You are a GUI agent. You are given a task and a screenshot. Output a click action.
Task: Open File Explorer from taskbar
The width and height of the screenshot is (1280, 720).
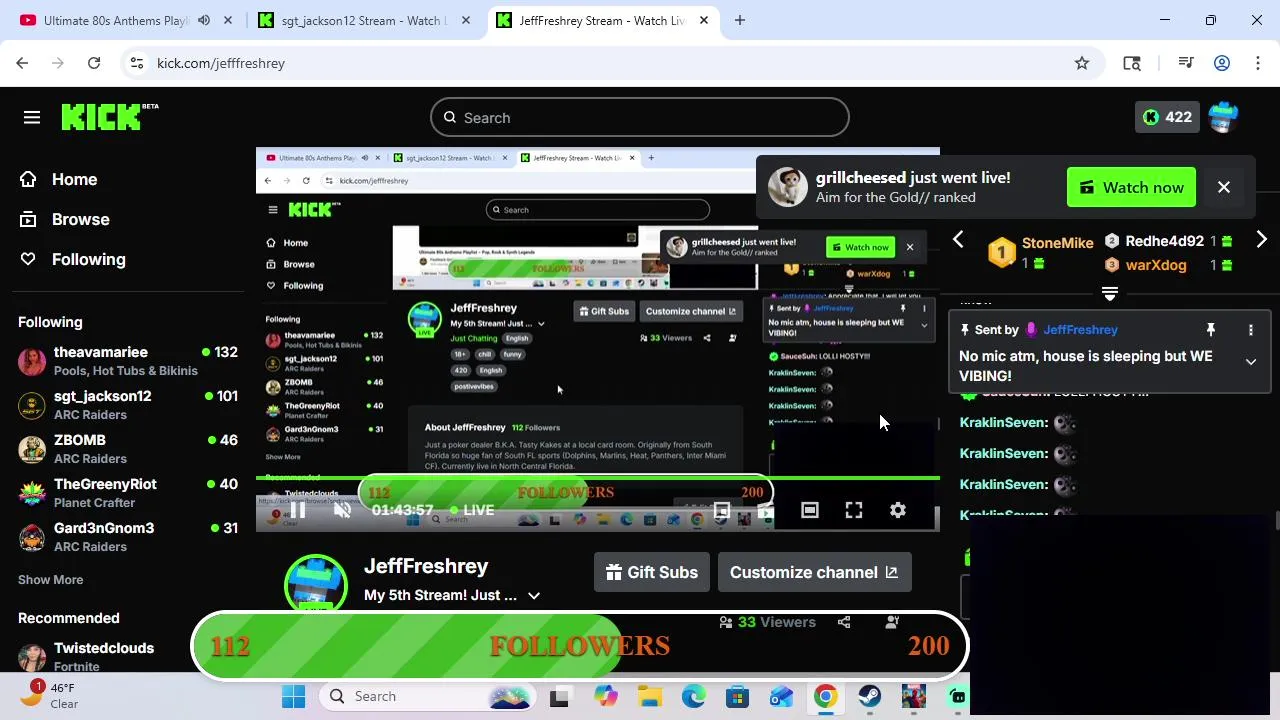click(650, 696)
